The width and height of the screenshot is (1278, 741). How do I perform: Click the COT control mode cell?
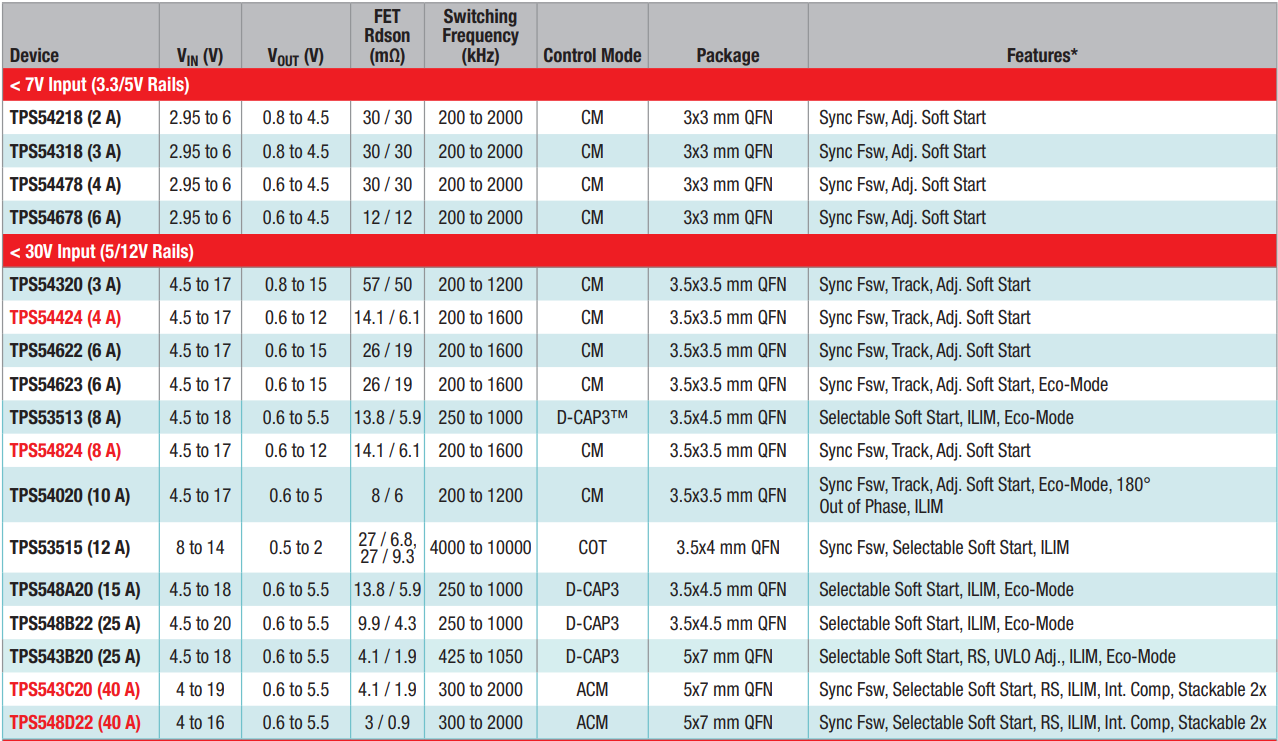click(592, 548)
